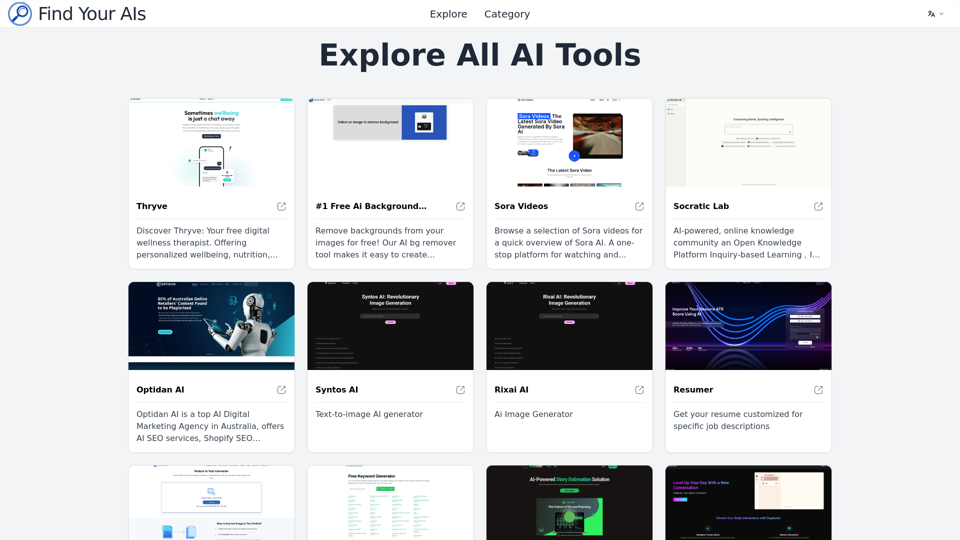Open the language translate dropdown
This screenshot has width=960, height=540.
click(935, 14)
